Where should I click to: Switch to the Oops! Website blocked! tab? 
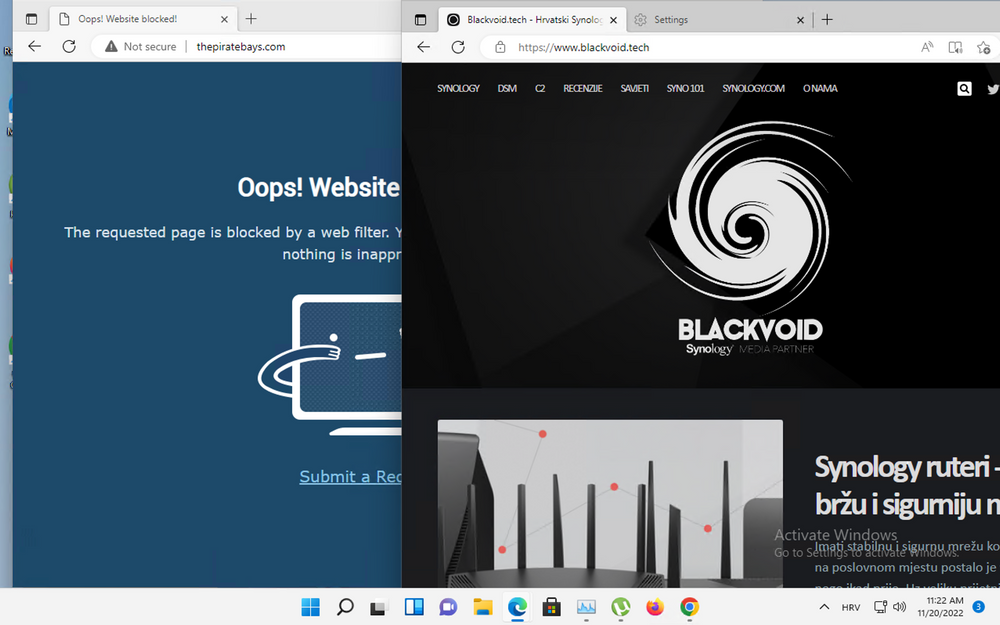coord(143,19)
